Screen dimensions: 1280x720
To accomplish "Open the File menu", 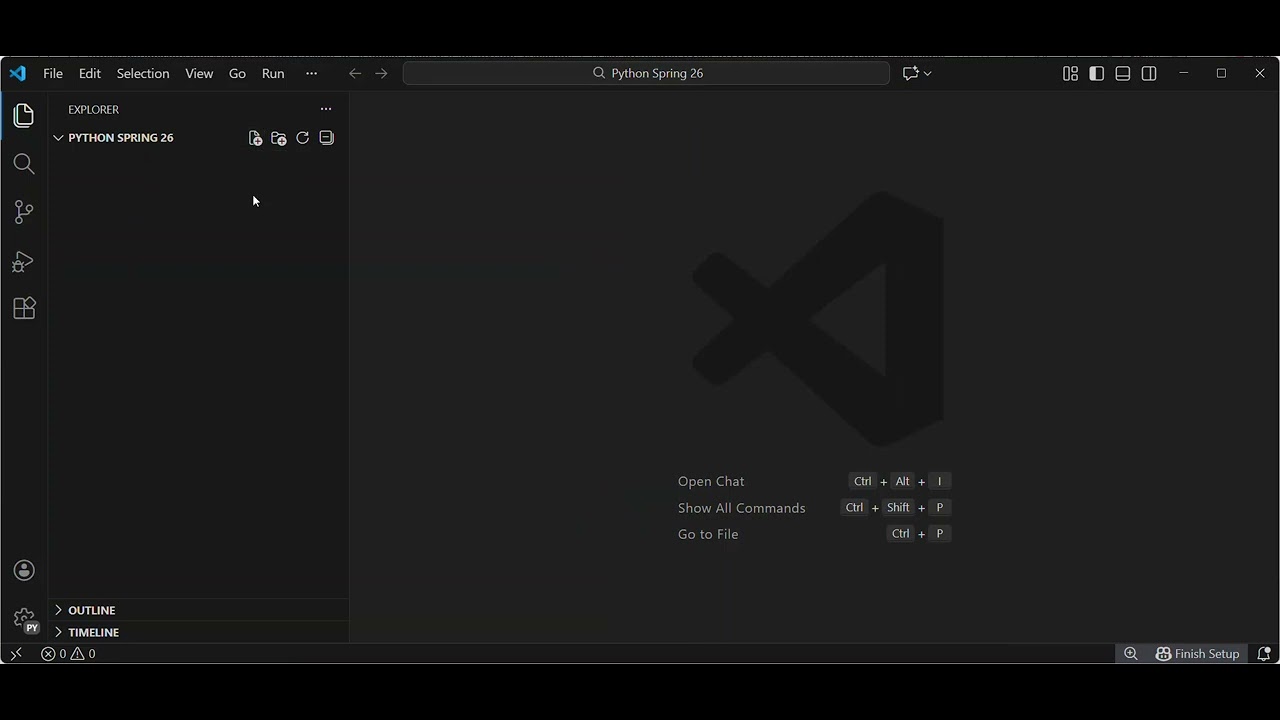I will (53, 73).
